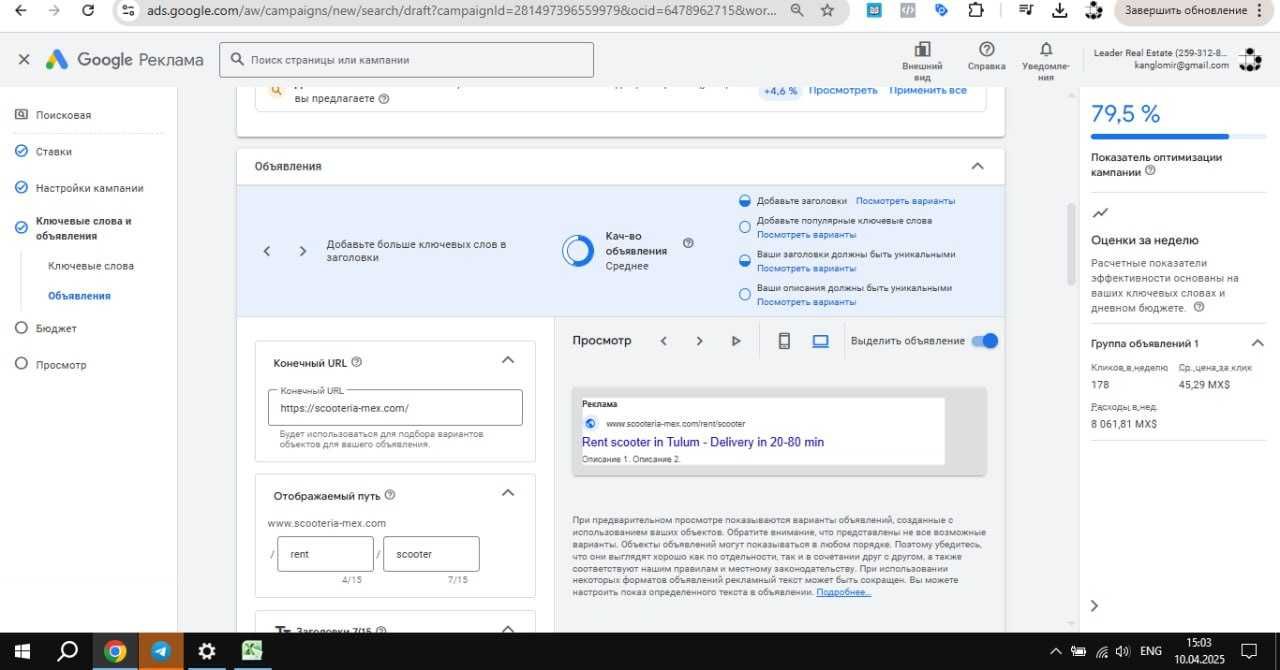1280x670 pixels.
Task: Open the account avatar in Google Ads header
Action: (x=1250, y=60)
